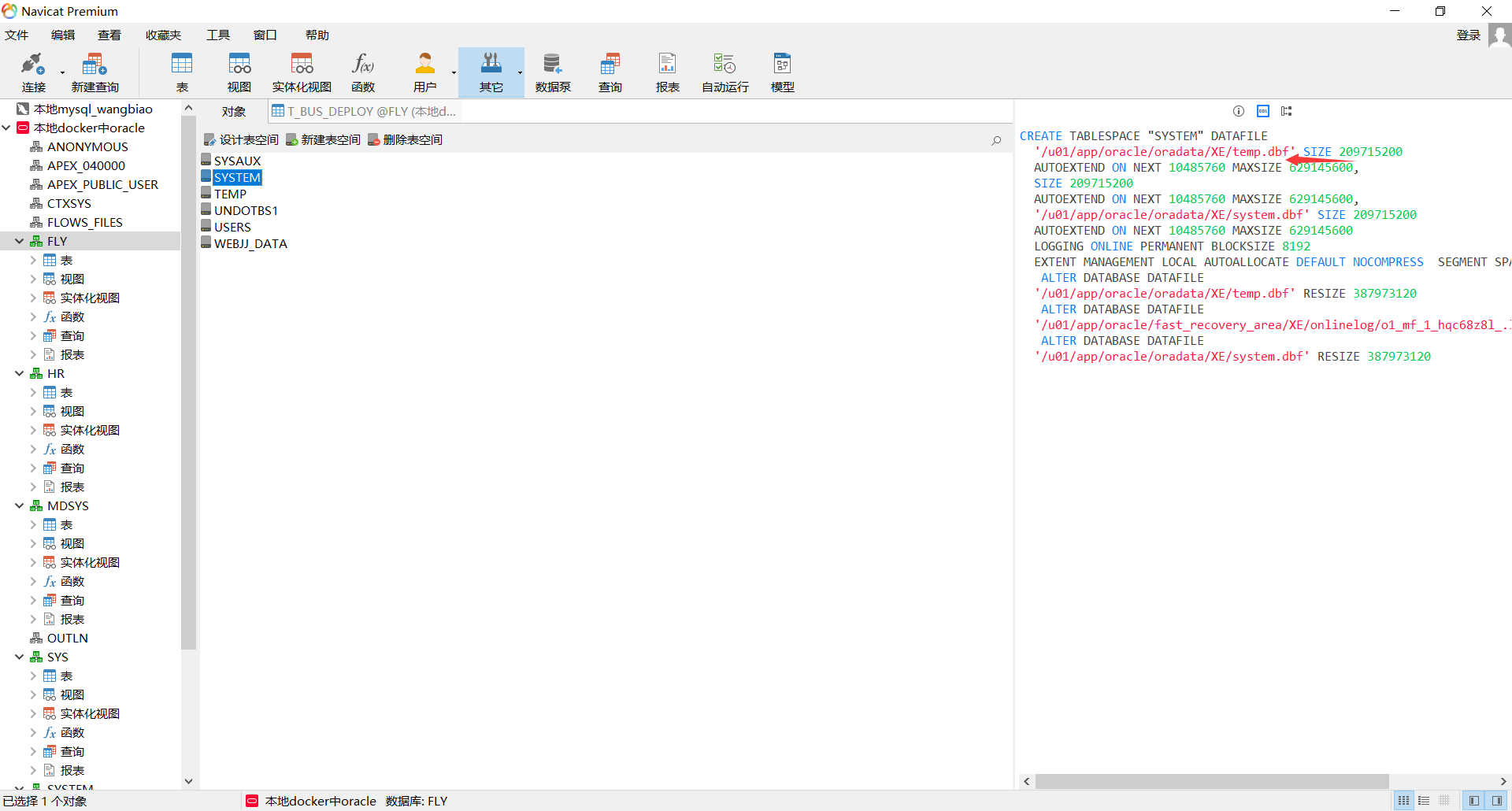Show the DDL panel icon
This screenshot has width=1512, height=811.
coord(1263,111)
